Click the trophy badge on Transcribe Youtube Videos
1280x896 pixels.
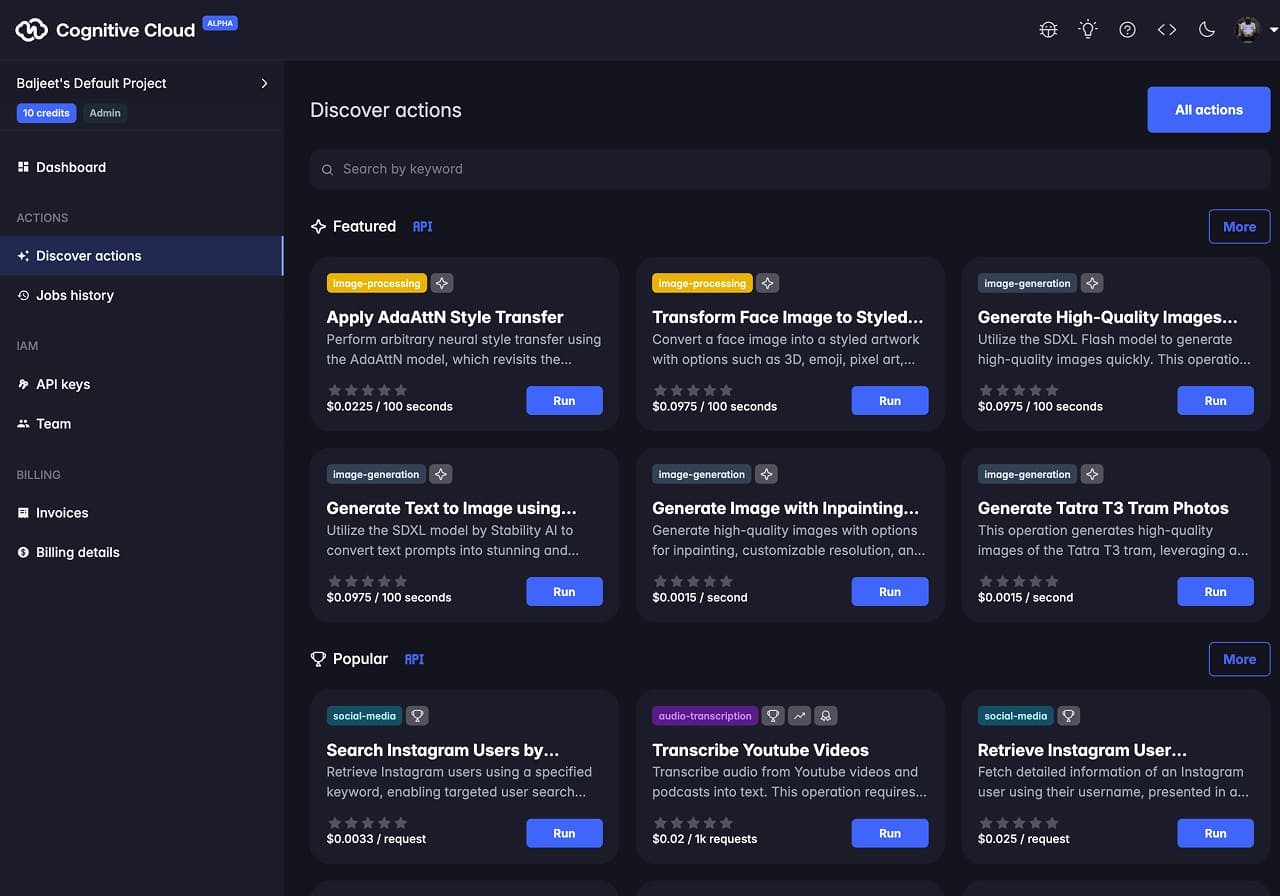[x=773, y=715]
